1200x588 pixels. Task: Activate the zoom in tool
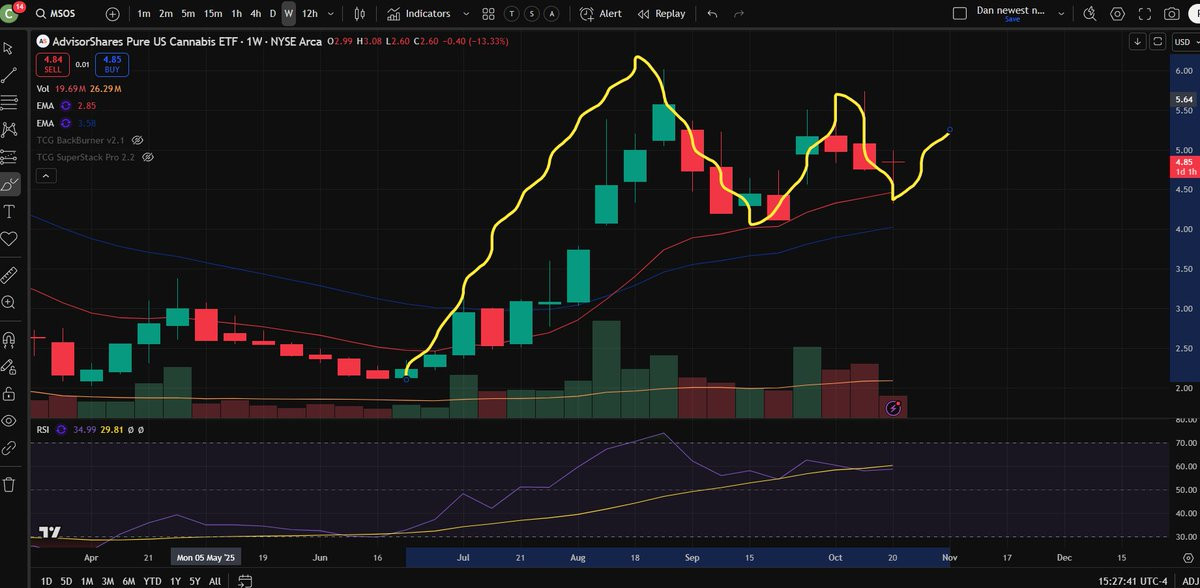point(10,301)
